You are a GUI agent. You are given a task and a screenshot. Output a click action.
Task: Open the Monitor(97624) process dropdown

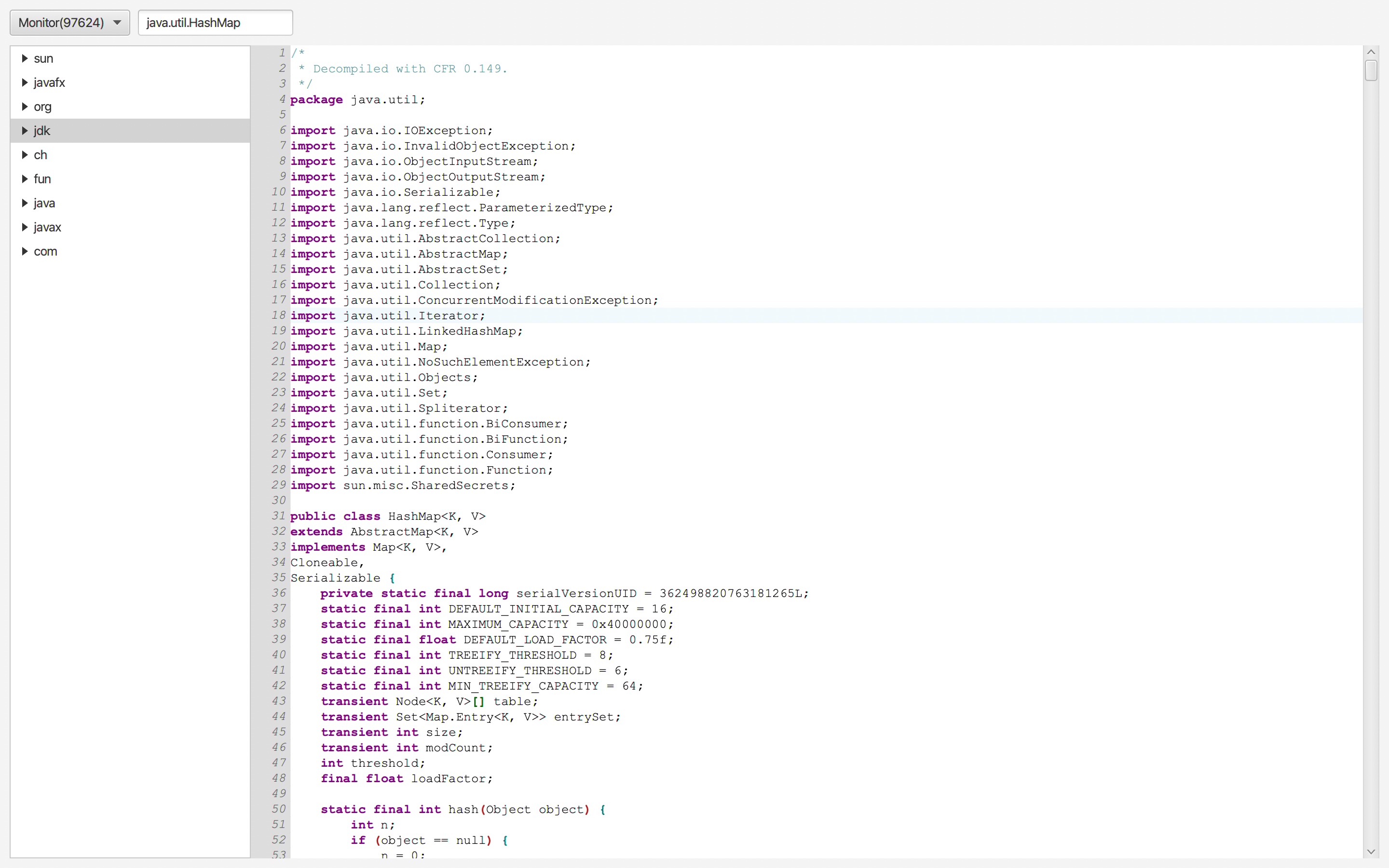pos(69,22)
